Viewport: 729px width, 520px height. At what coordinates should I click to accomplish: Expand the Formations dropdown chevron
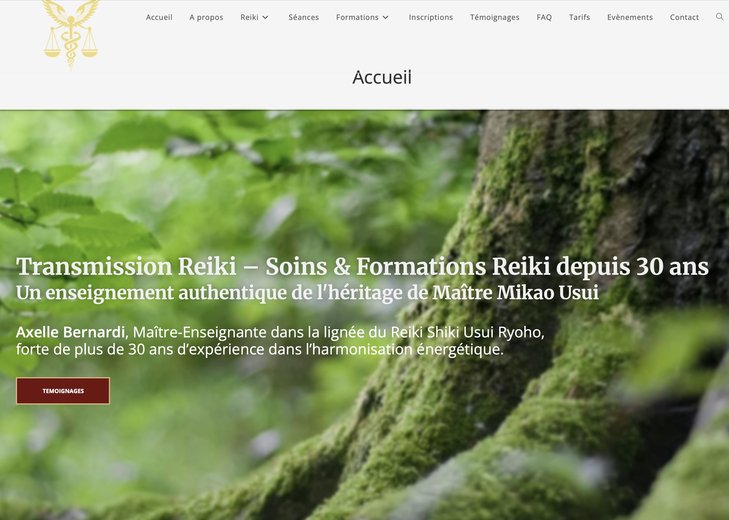coord(385,17)
